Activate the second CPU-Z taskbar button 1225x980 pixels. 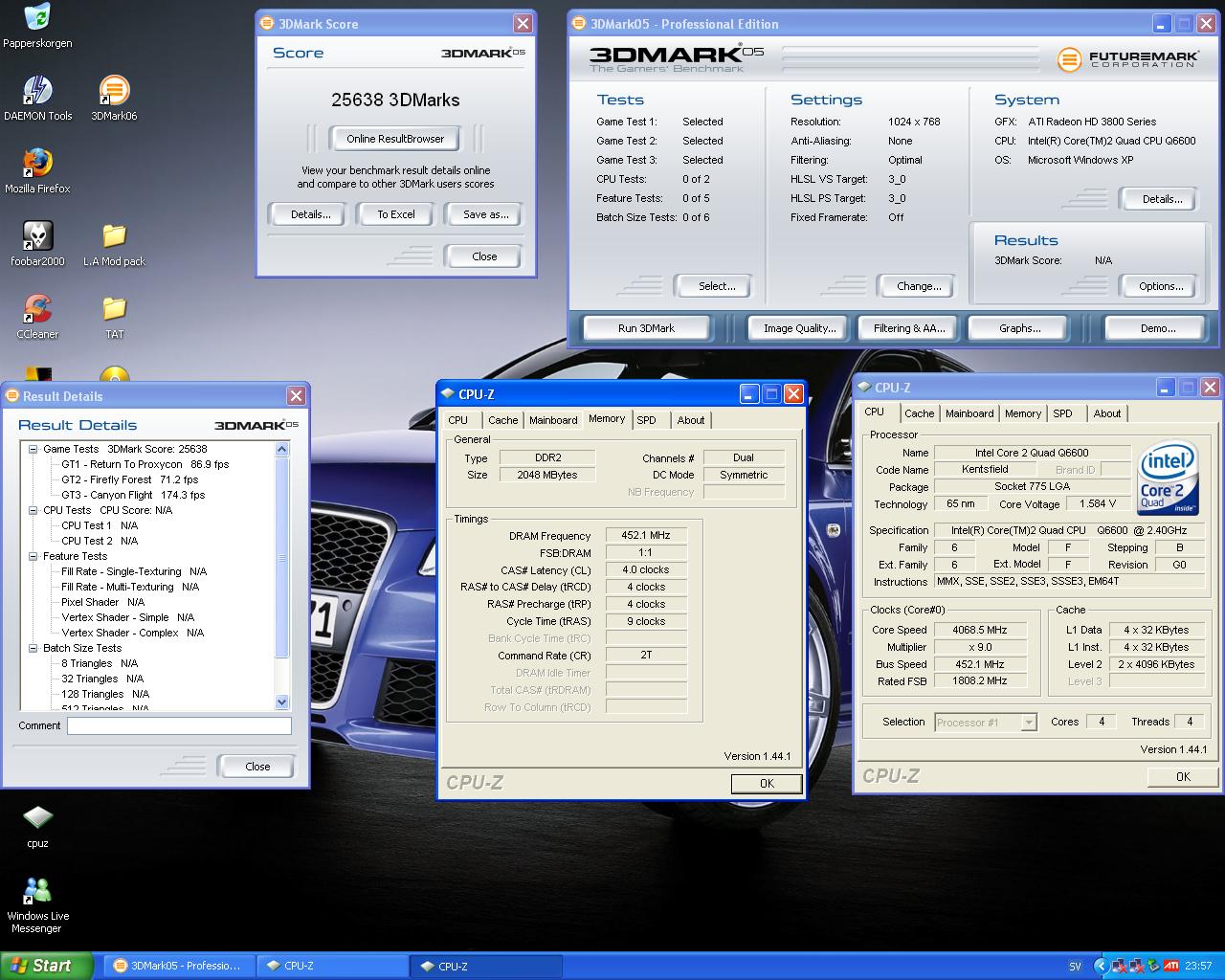tap(486, 966)
